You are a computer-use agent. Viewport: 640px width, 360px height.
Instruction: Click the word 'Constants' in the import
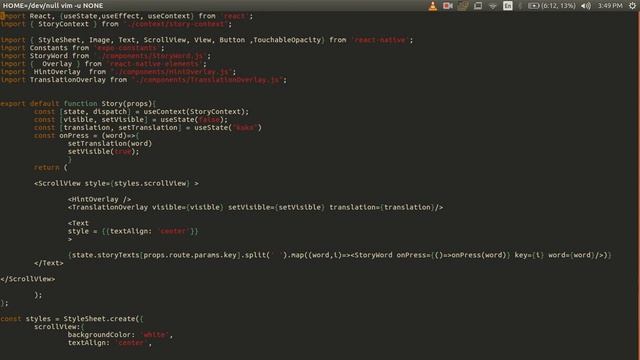coord(48,48)
